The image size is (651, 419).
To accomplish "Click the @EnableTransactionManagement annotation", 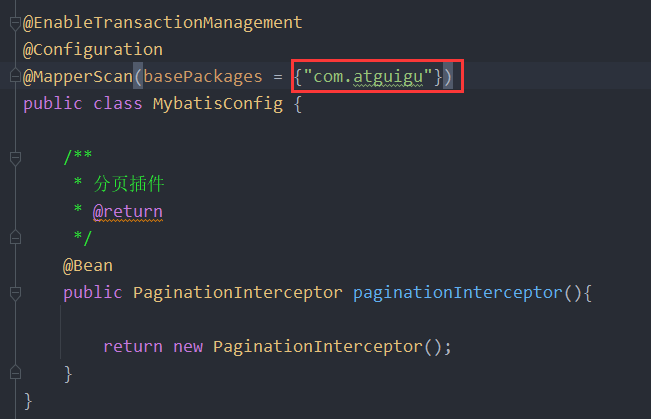I will point(163,23).
